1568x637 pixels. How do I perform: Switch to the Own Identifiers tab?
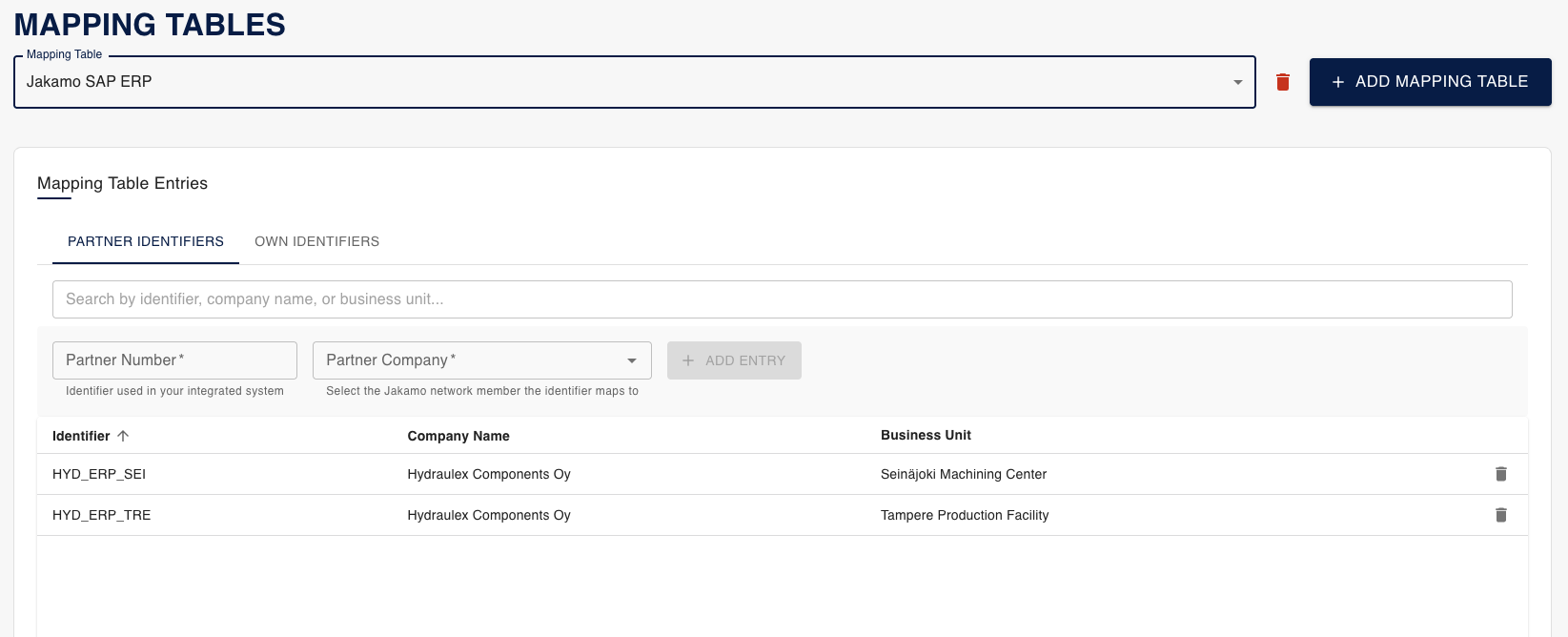point(316,241)
